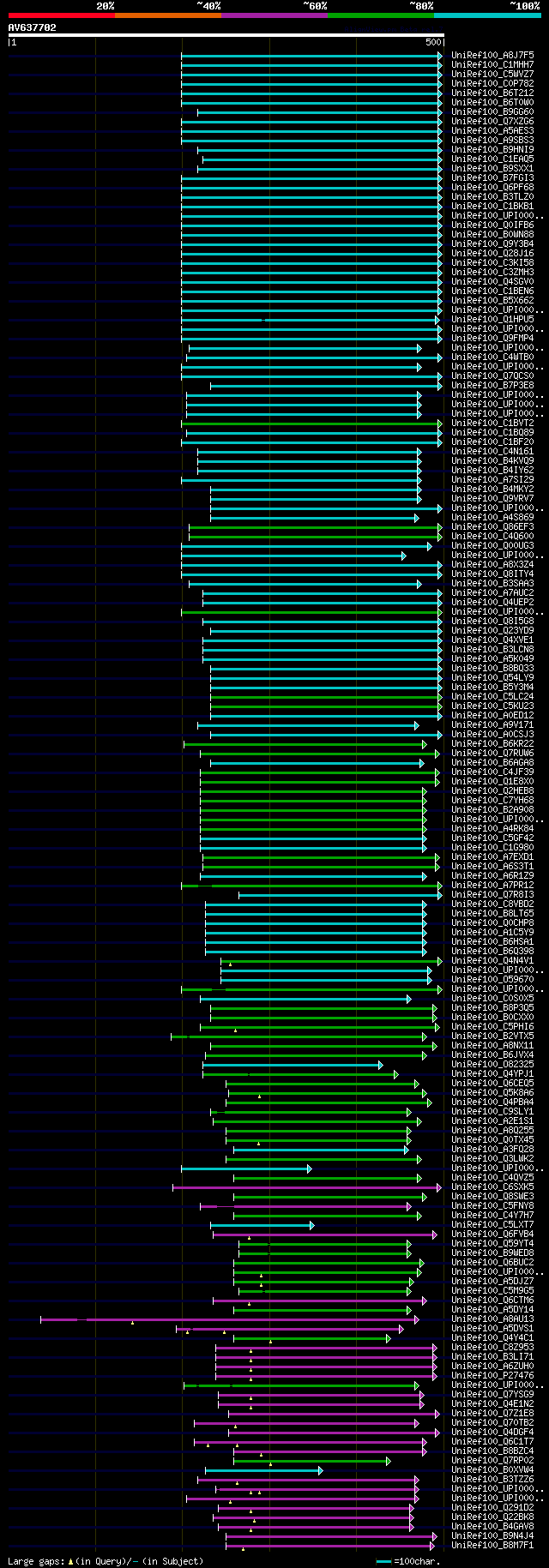
Task: Select the UniRef100_Q0CHP8 label
Action: click(x=492, y=922)
